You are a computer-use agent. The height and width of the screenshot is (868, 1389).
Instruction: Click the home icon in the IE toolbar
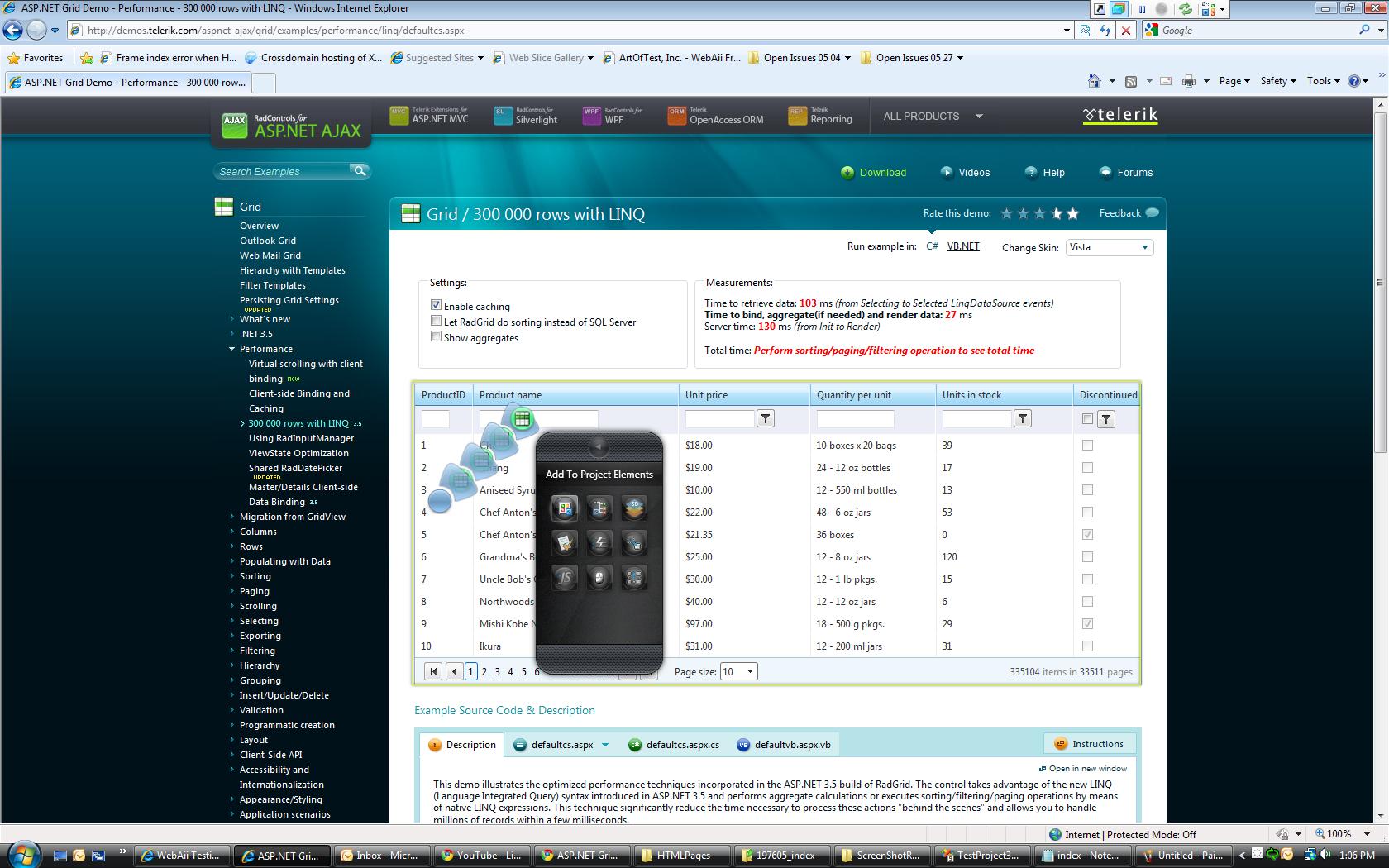point(1095,81)
